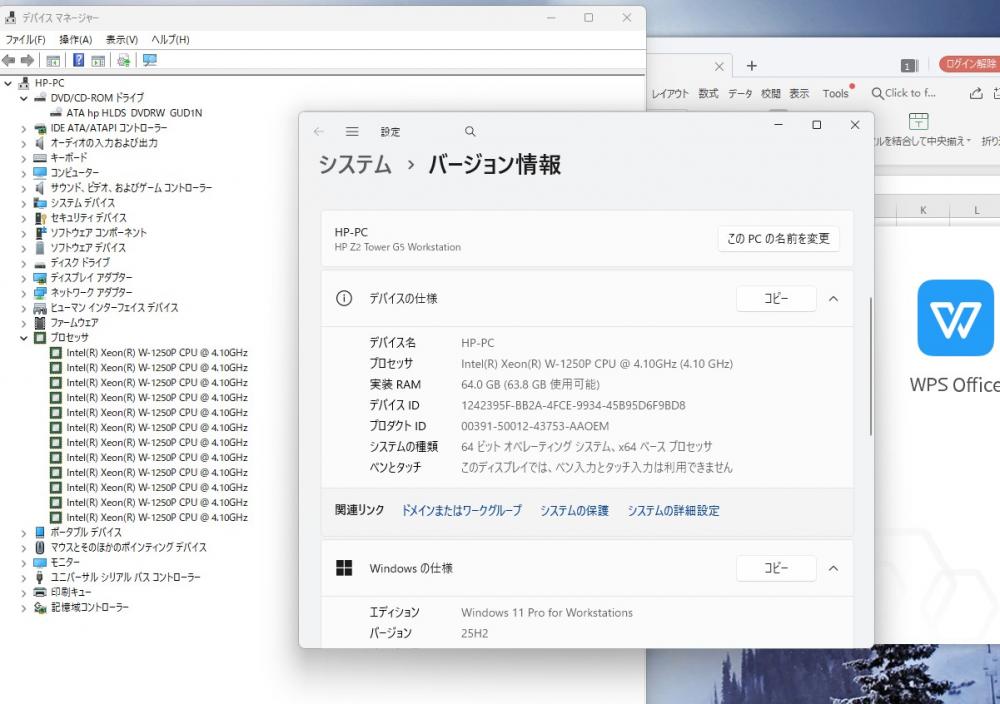Viewport: 1000px width, 704px height.
Task: Close the current WPS document tab
Action: click(x=719, y=66)
